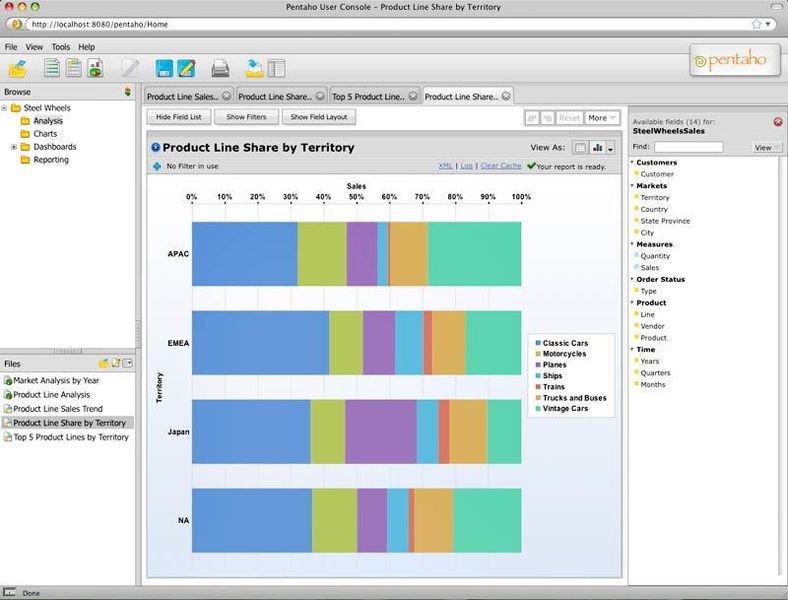Click the refresh icon in Browse header
This screenshot has width=788, height=600.
[x=128, y=91]
